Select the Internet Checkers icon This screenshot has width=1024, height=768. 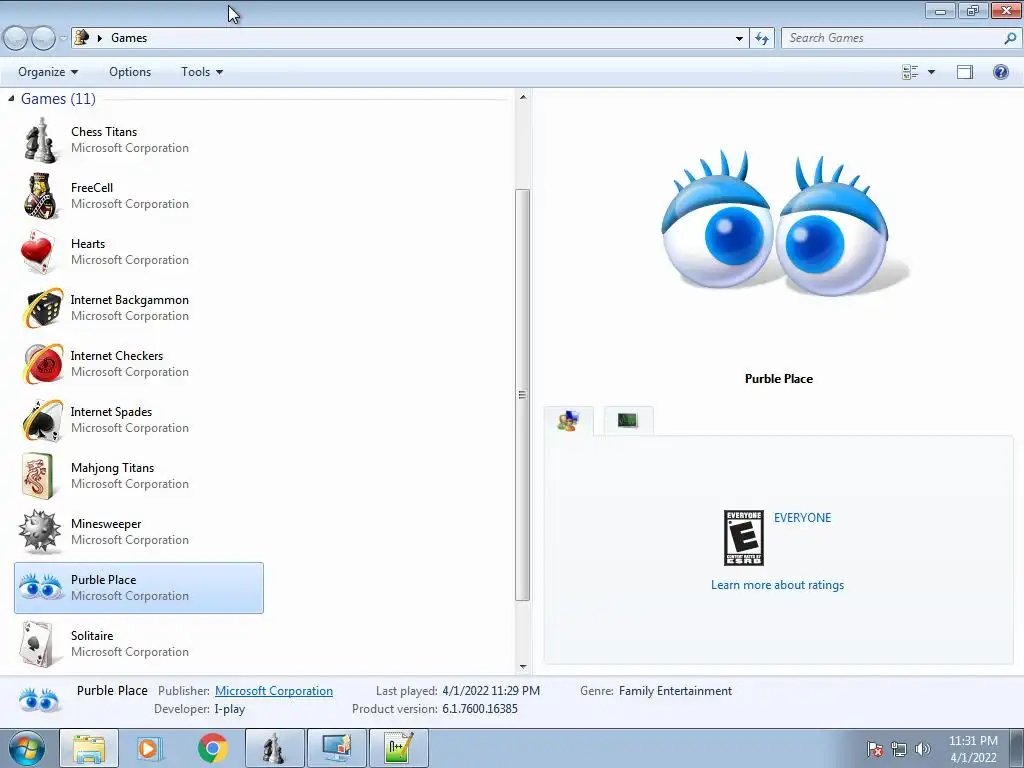(42, 364)
